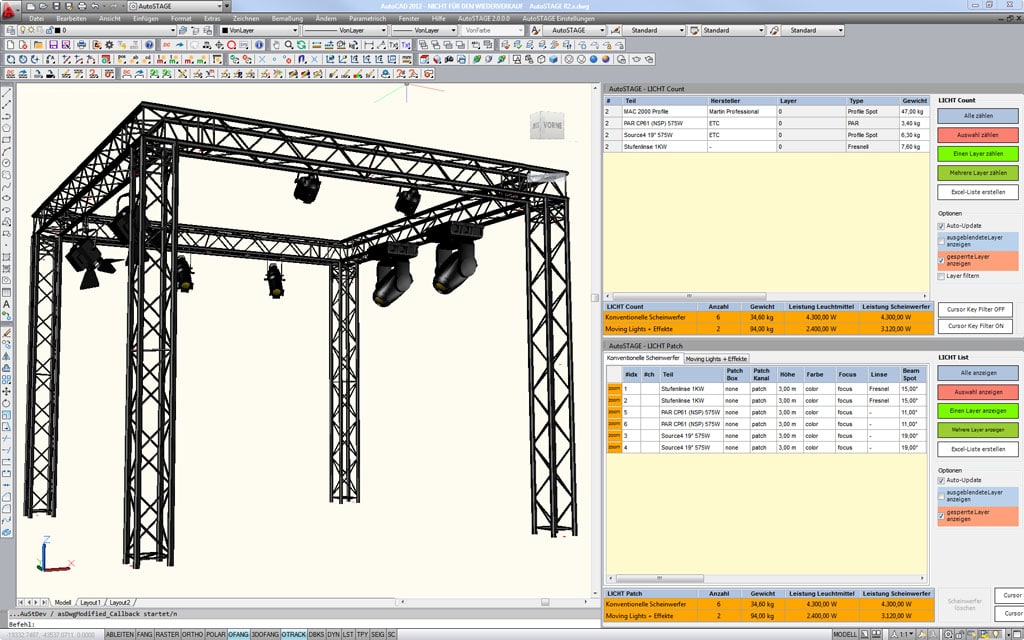The width and height of the screenshot is (1024, 640).
Task: Expand the VonLayer color dropdown
Action: 259,30
